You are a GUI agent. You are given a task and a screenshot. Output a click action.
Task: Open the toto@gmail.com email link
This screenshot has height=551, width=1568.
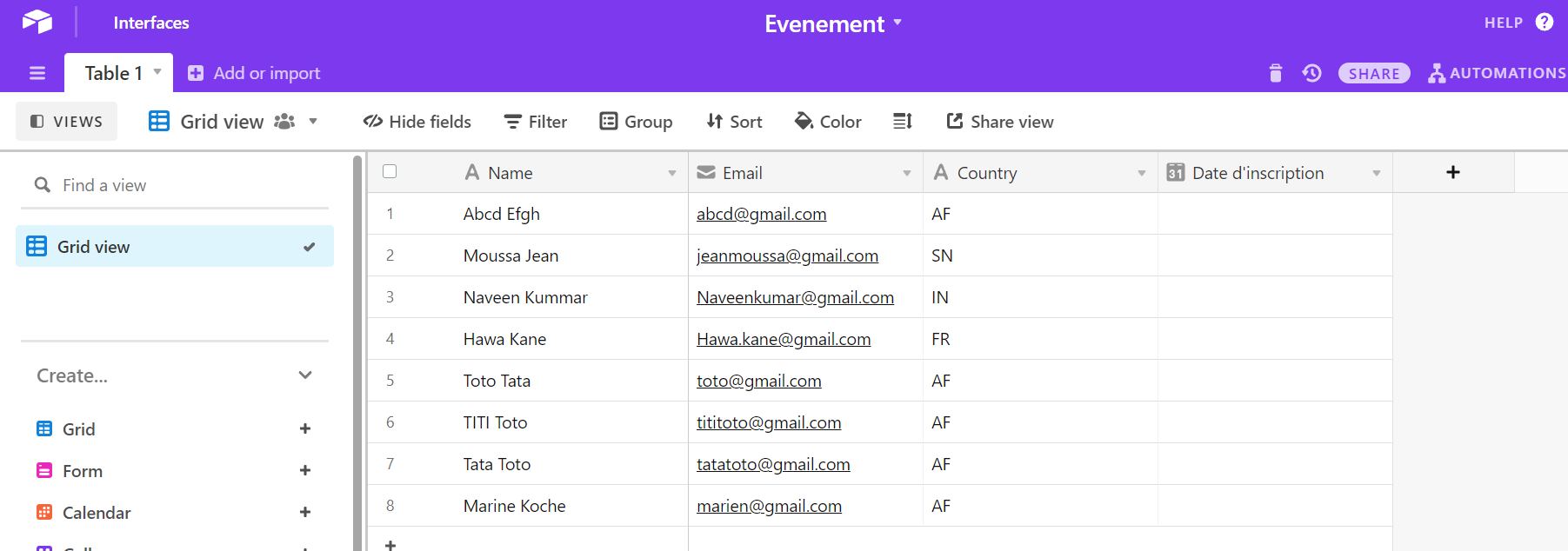(759, 381)
